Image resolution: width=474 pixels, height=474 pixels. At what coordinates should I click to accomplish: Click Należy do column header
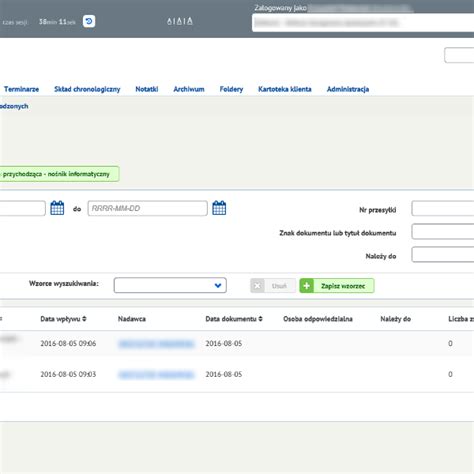[x=395, y=319]
